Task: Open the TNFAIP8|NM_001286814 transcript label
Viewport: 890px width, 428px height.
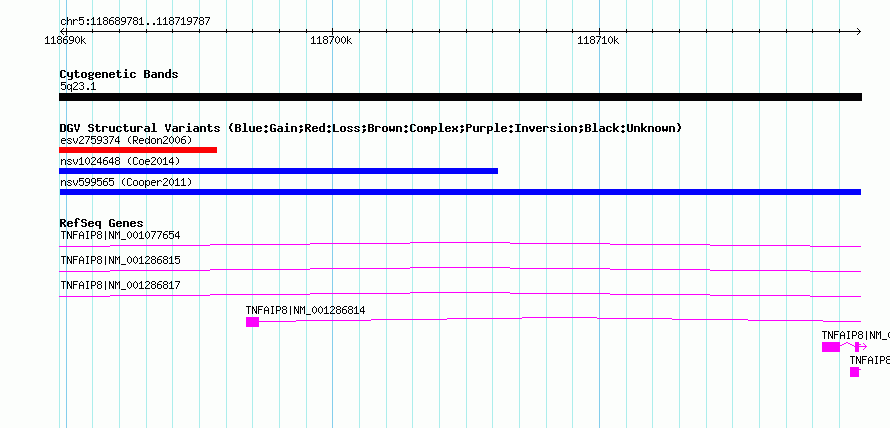Action: point(305,310)
